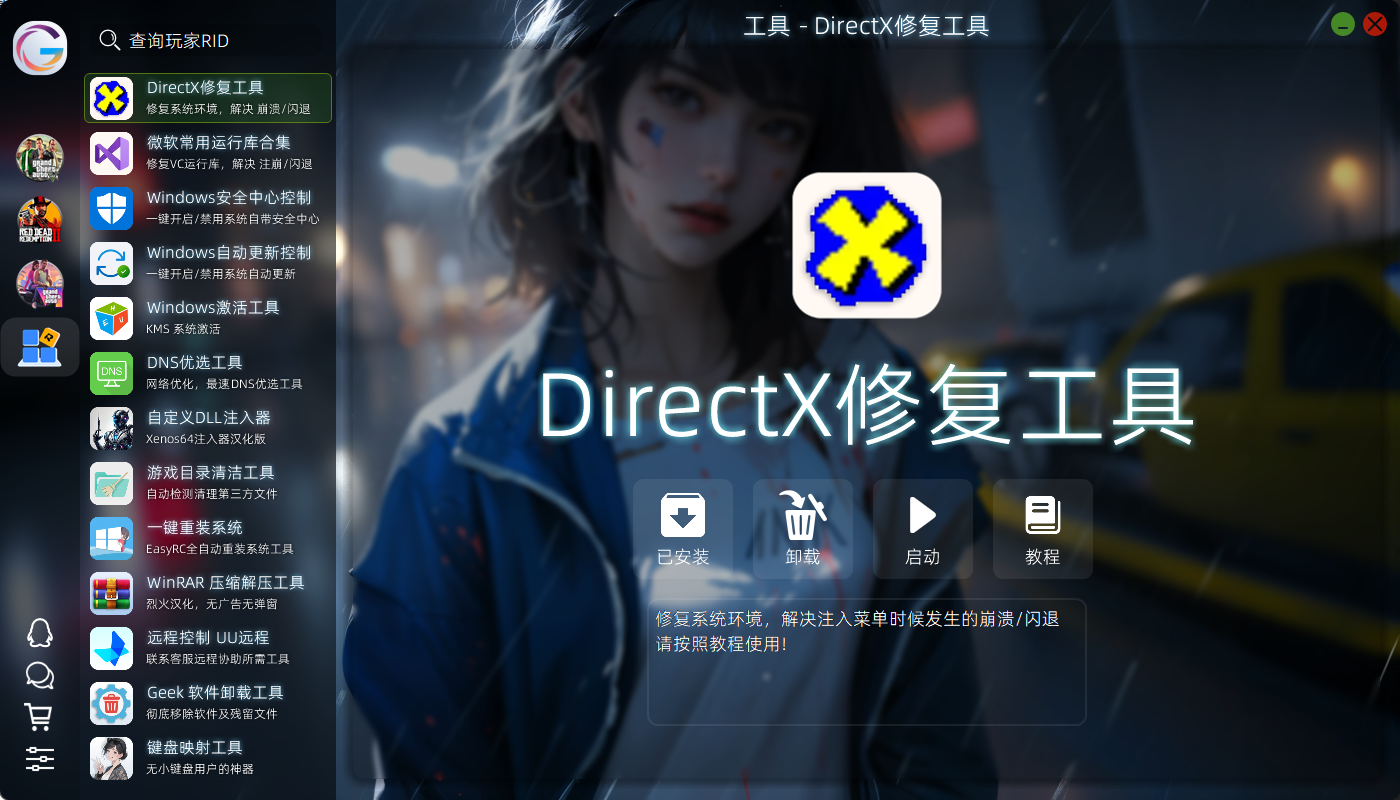Click the app logo at top left

point(40,48)
